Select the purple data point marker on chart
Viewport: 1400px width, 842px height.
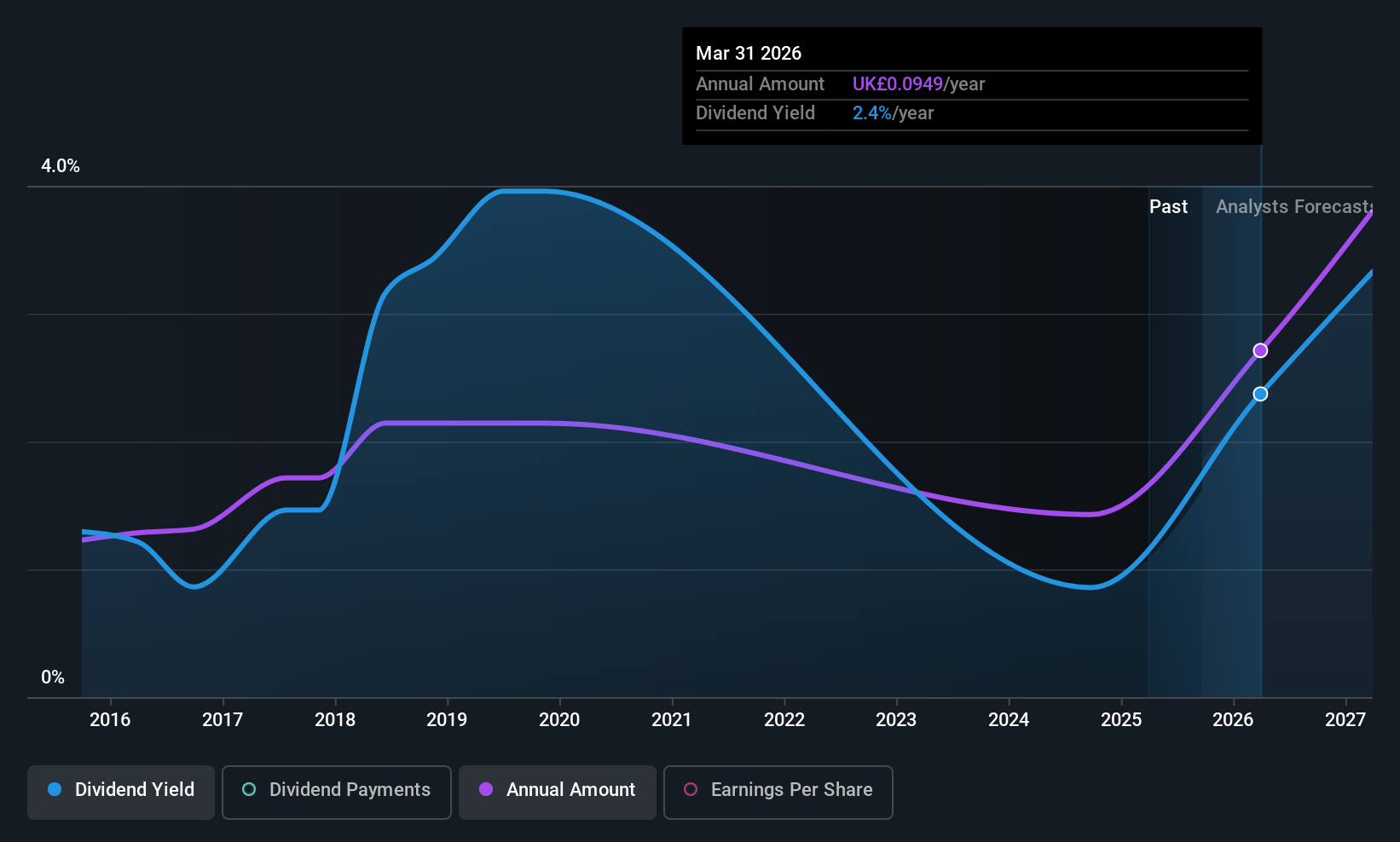1260,351
